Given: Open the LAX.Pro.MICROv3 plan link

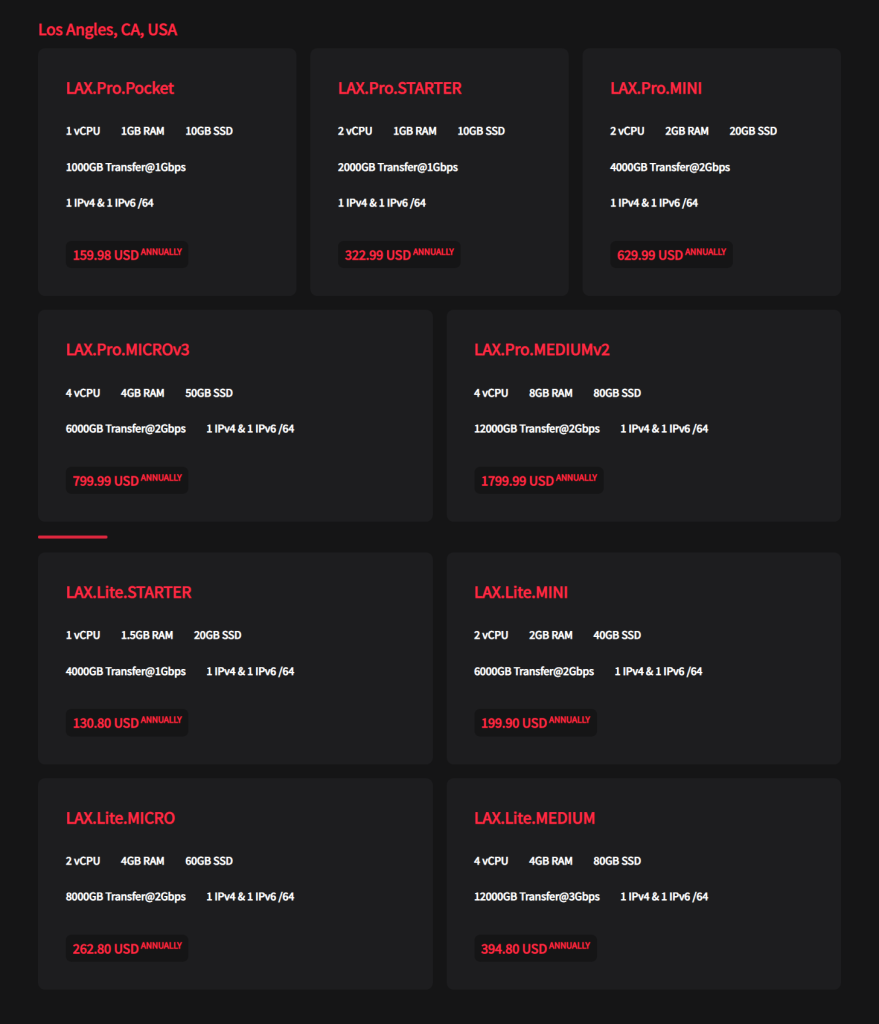Looking at the screenshot, I should click(128, 350).
